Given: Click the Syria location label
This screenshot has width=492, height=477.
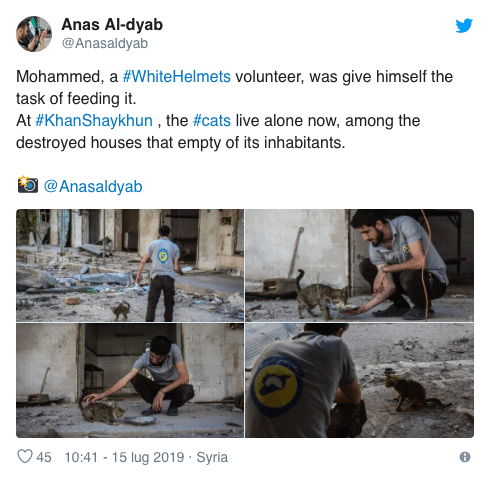Looking at the screenshot, I should 212,457.
